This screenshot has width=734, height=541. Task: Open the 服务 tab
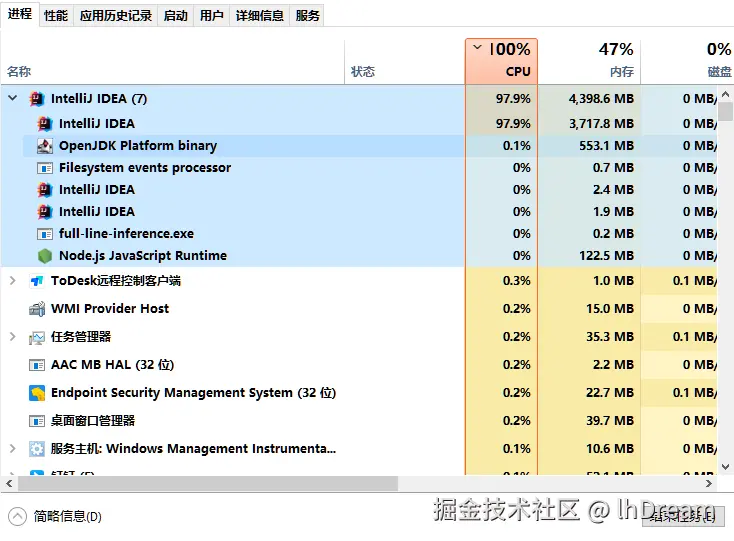pyautogui.click(x=307, y=16)
